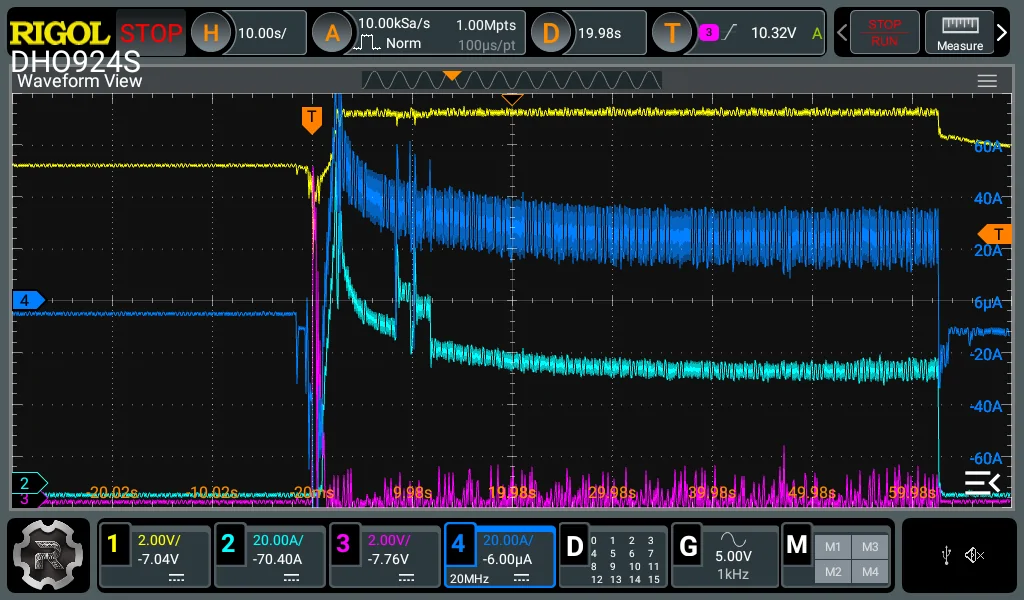Select the magenta channel 3 trigger source badge

(709, 32)
